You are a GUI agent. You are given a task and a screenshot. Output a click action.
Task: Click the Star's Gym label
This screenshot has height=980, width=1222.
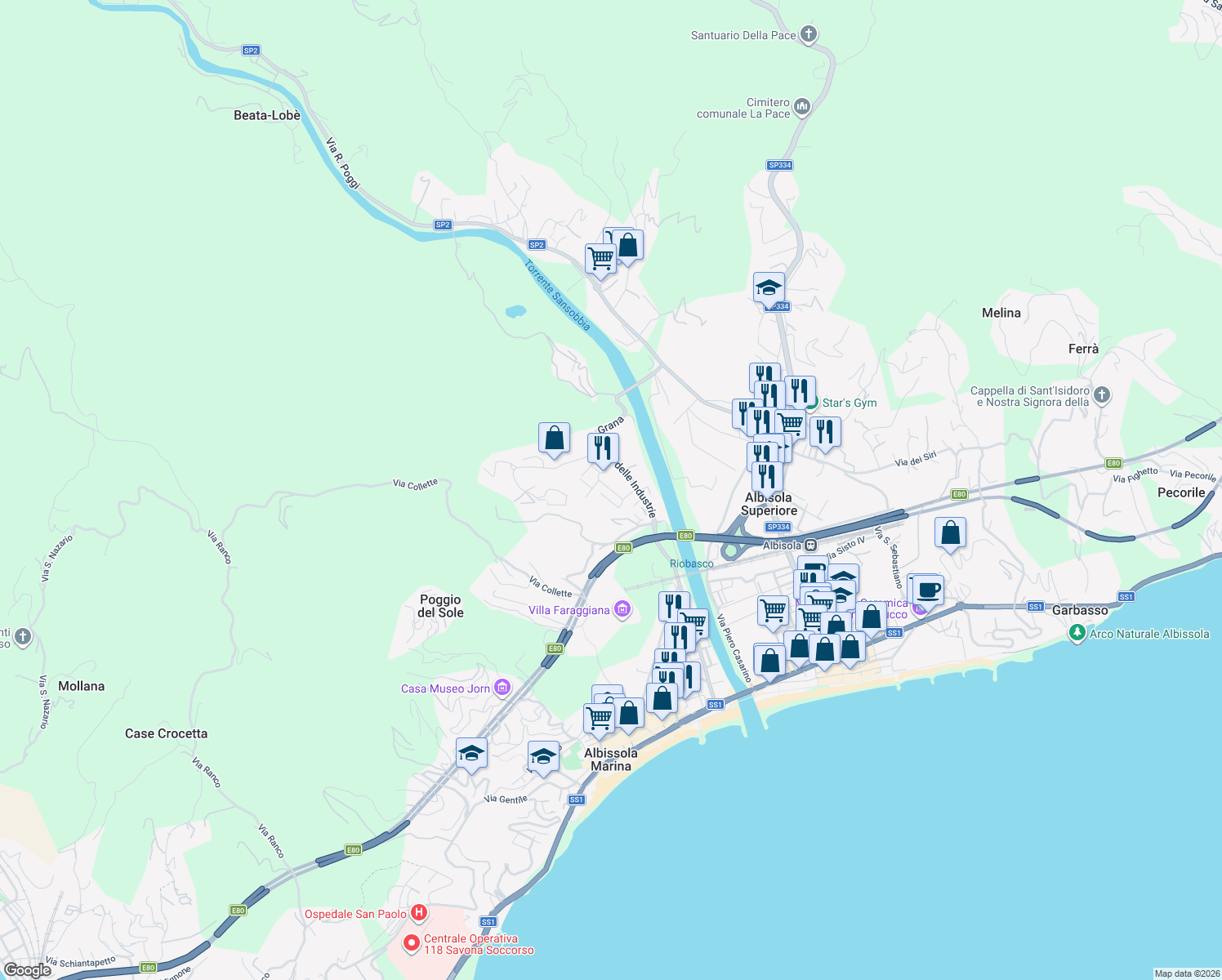851,403
